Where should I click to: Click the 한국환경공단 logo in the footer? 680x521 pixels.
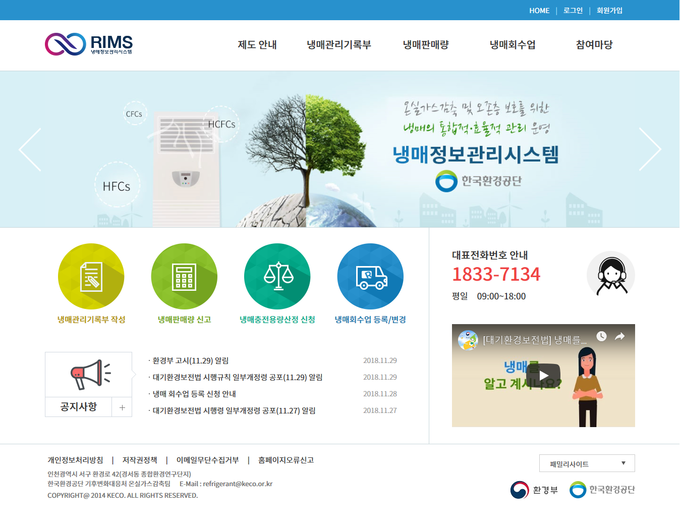coord(602,490)
